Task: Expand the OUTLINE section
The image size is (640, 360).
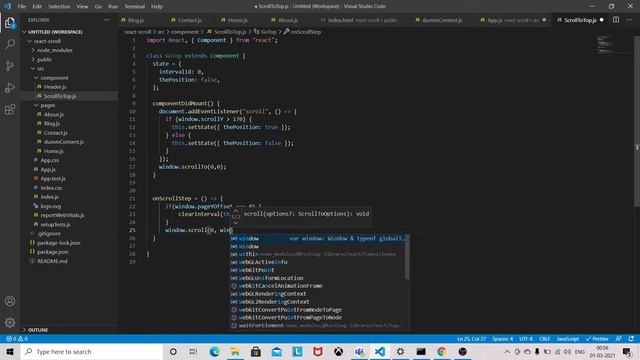Action: [x=38, y=330]
